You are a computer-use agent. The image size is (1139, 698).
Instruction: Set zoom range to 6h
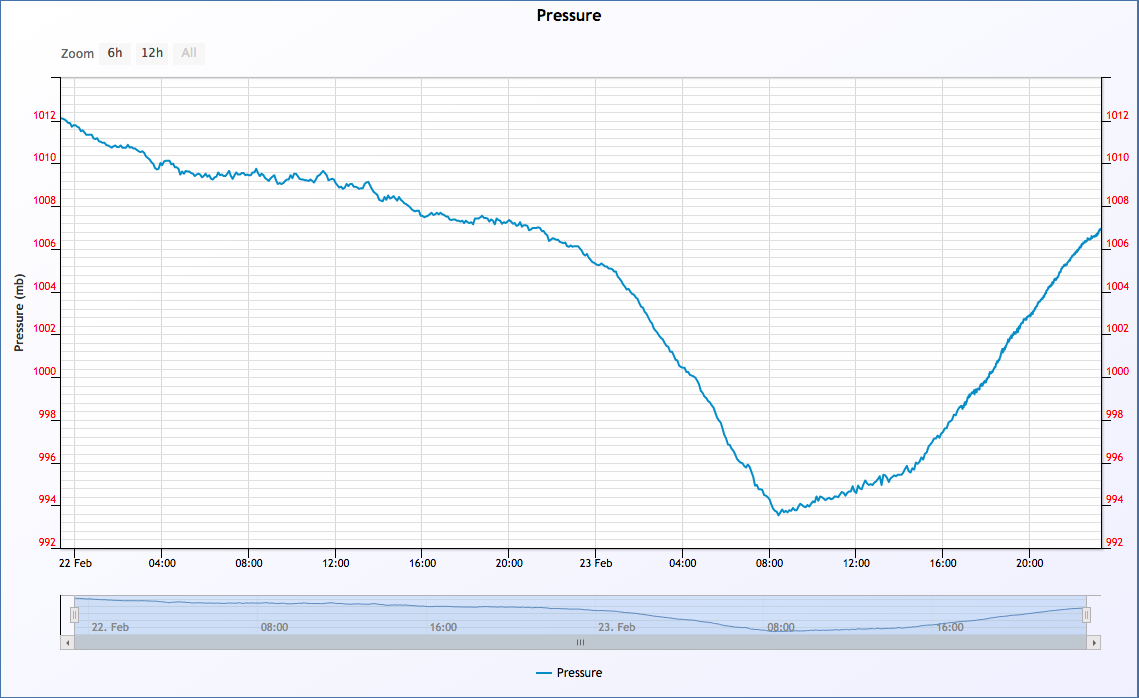pyautogui.click(x=115, y=53)
